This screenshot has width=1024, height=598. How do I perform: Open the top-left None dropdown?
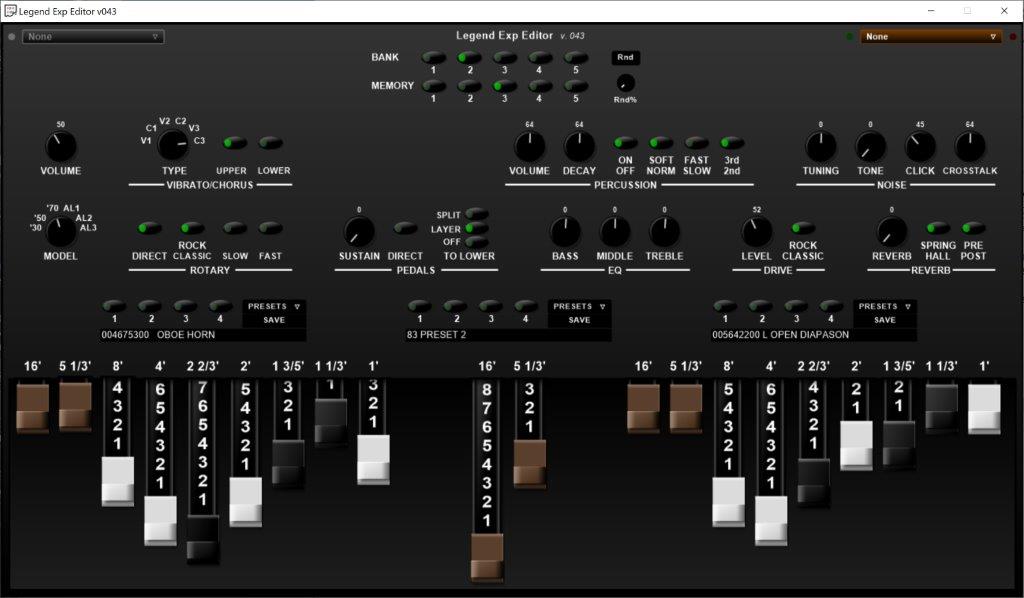coord(93,37)
